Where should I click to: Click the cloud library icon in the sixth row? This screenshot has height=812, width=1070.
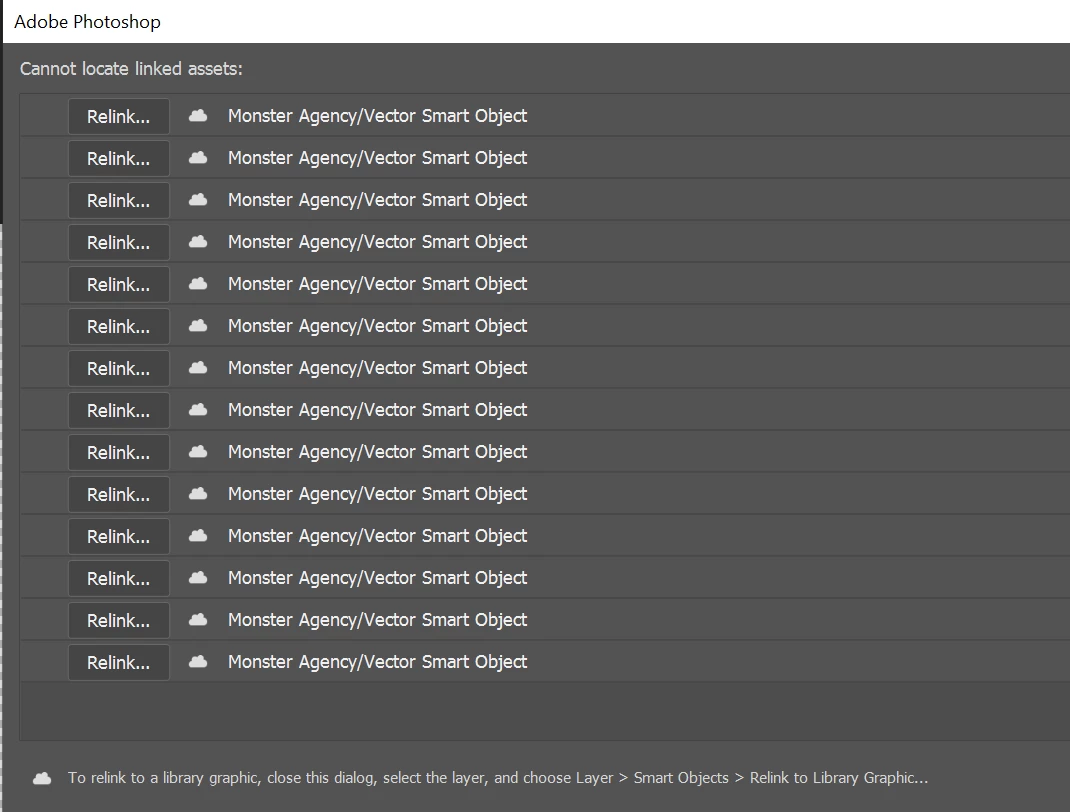[198, 325]
